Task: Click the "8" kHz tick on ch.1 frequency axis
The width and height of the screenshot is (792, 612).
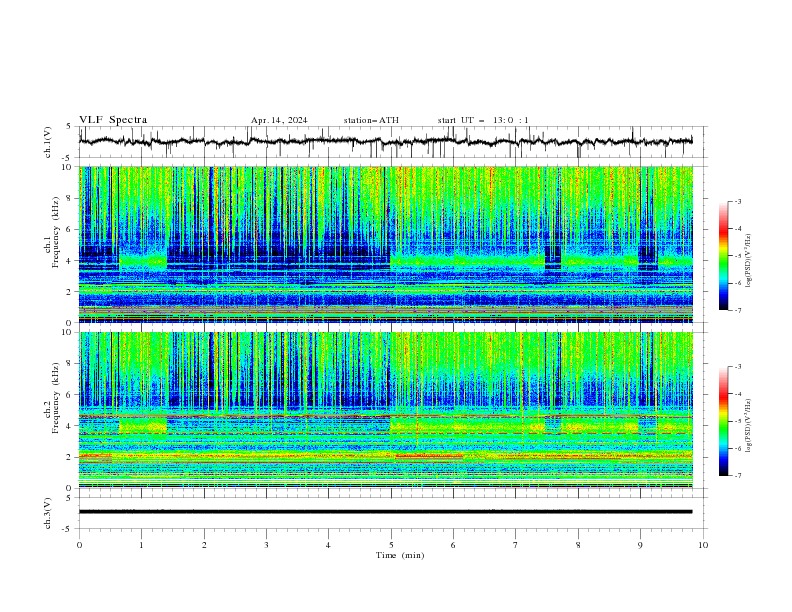Action: (x=71, y=198)
